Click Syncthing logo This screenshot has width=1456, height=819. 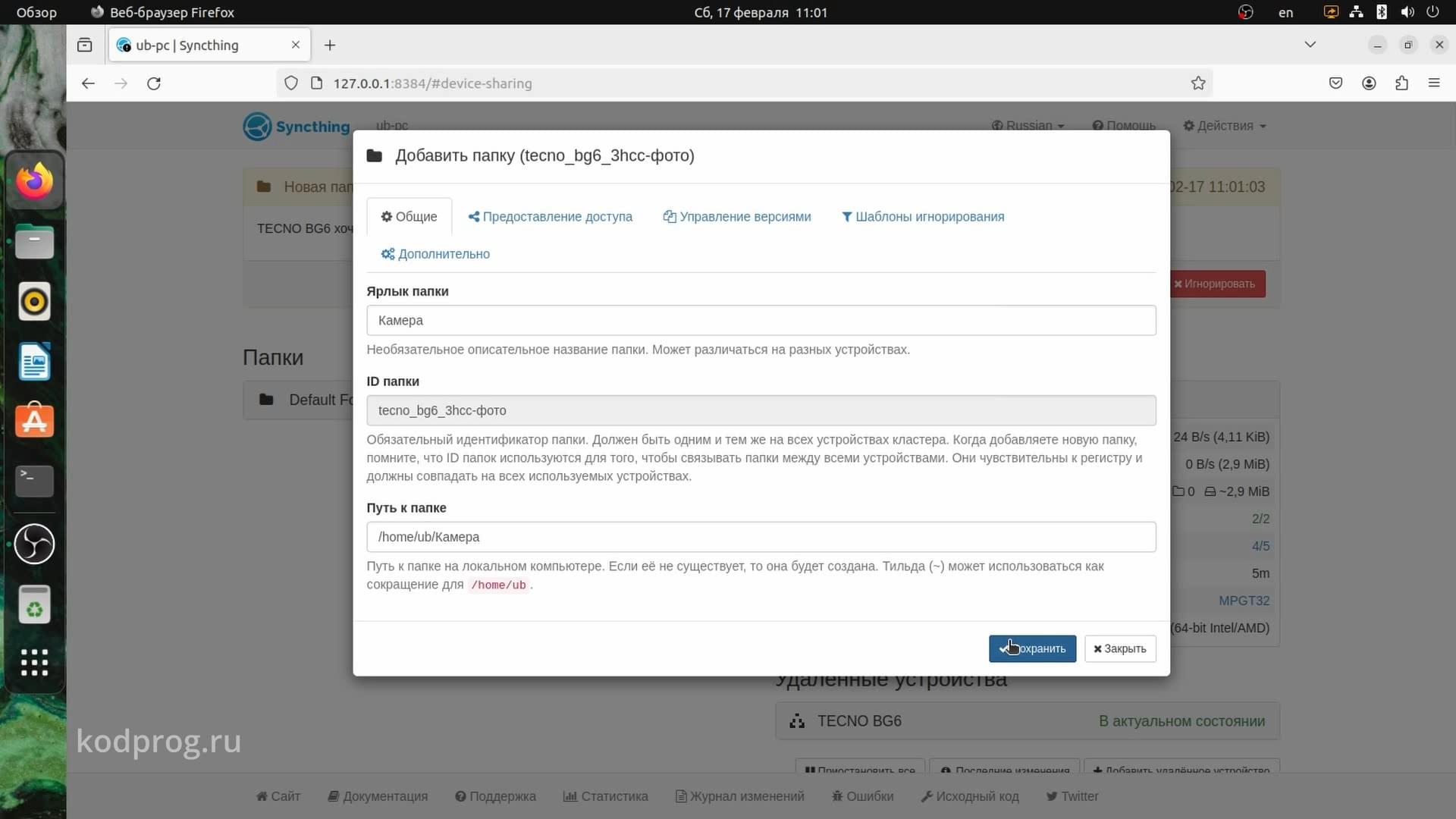(296, 126)
